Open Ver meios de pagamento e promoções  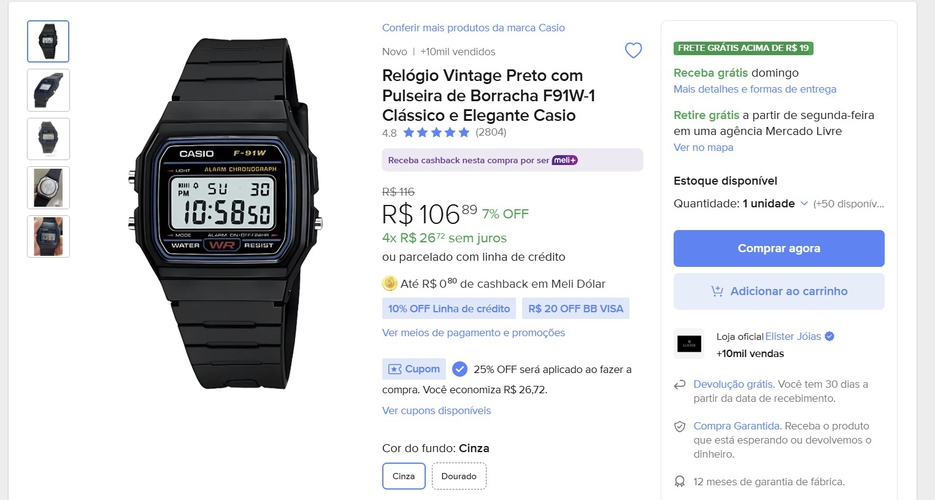pyautogui.click(x=473, y=333)
